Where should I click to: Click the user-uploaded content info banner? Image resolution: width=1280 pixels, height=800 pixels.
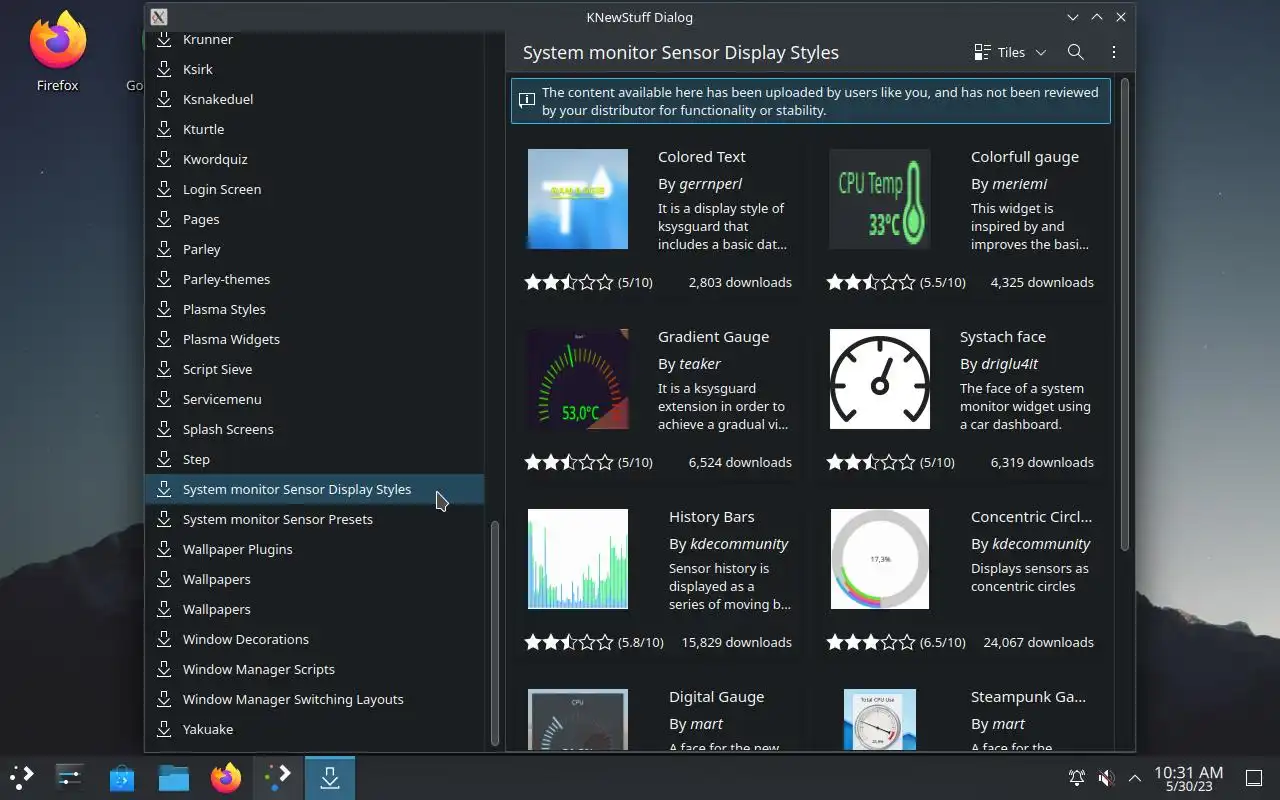pyautogui.click(x=811, y=101)
